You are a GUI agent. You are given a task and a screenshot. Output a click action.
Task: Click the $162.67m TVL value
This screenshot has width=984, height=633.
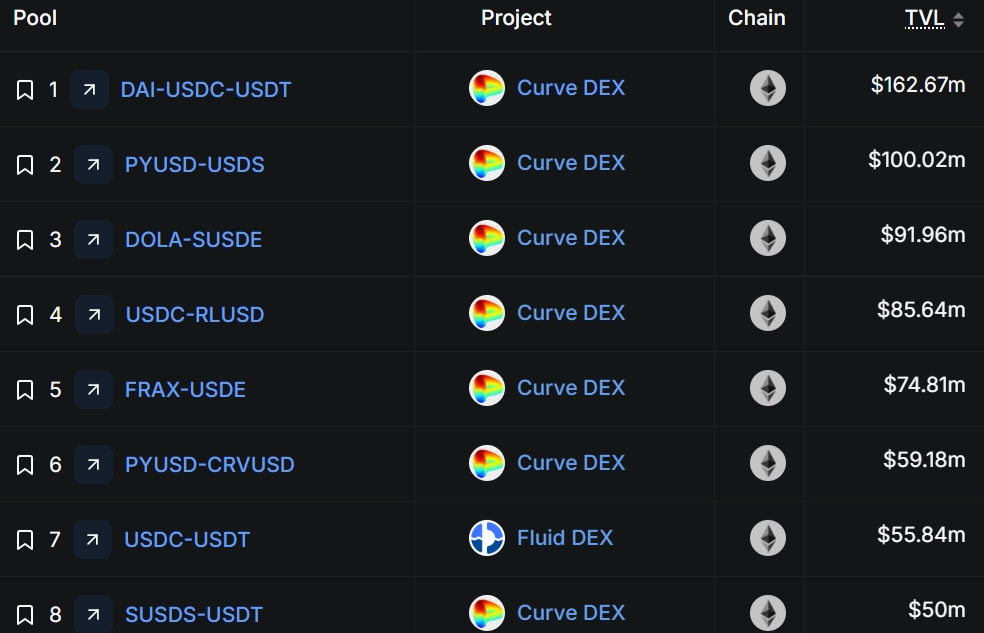[x=917, y=85]
